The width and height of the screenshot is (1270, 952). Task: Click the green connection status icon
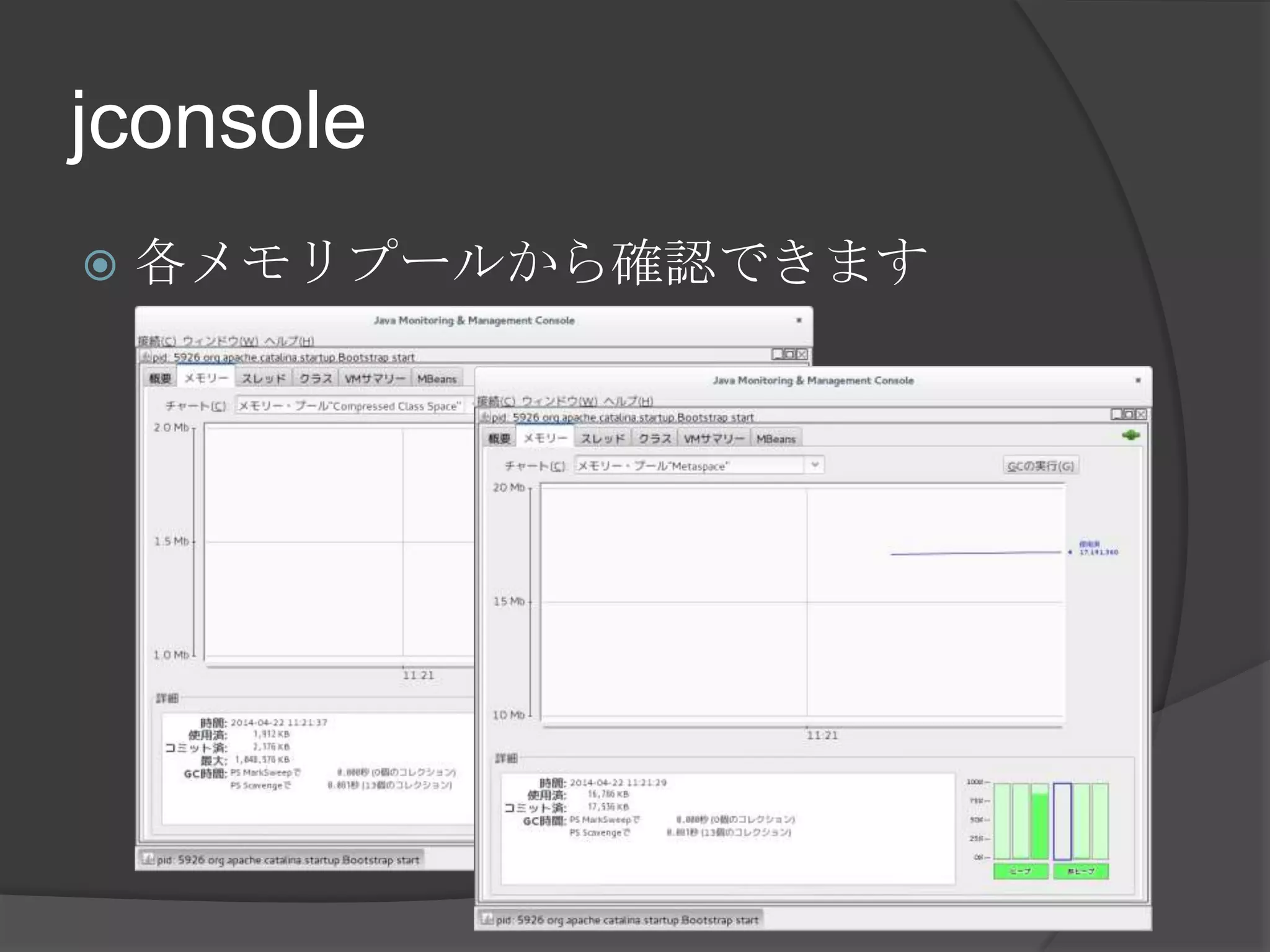(1131, 435)
